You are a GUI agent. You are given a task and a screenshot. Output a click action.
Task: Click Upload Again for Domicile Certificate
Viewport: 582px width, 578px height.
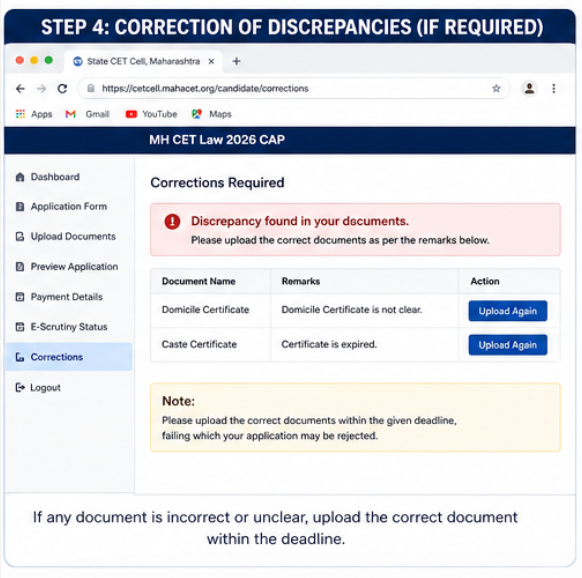coord(507,311)
